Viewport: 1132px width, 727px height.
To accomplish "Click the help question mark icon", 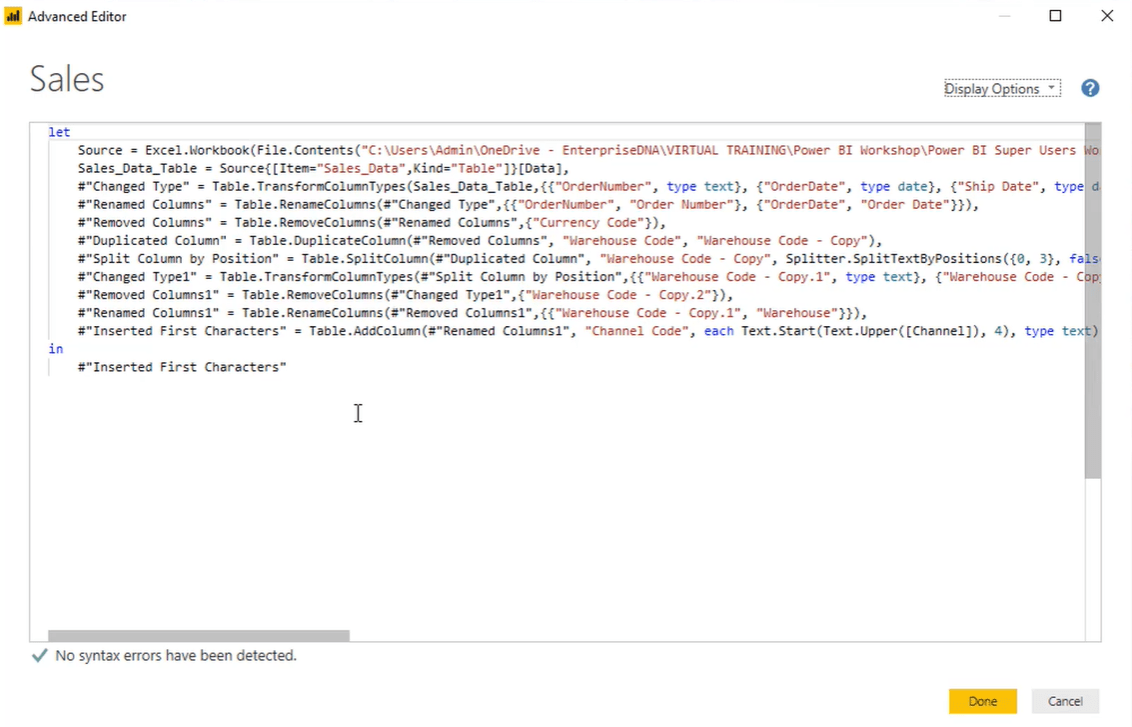I will point(1090,88).
